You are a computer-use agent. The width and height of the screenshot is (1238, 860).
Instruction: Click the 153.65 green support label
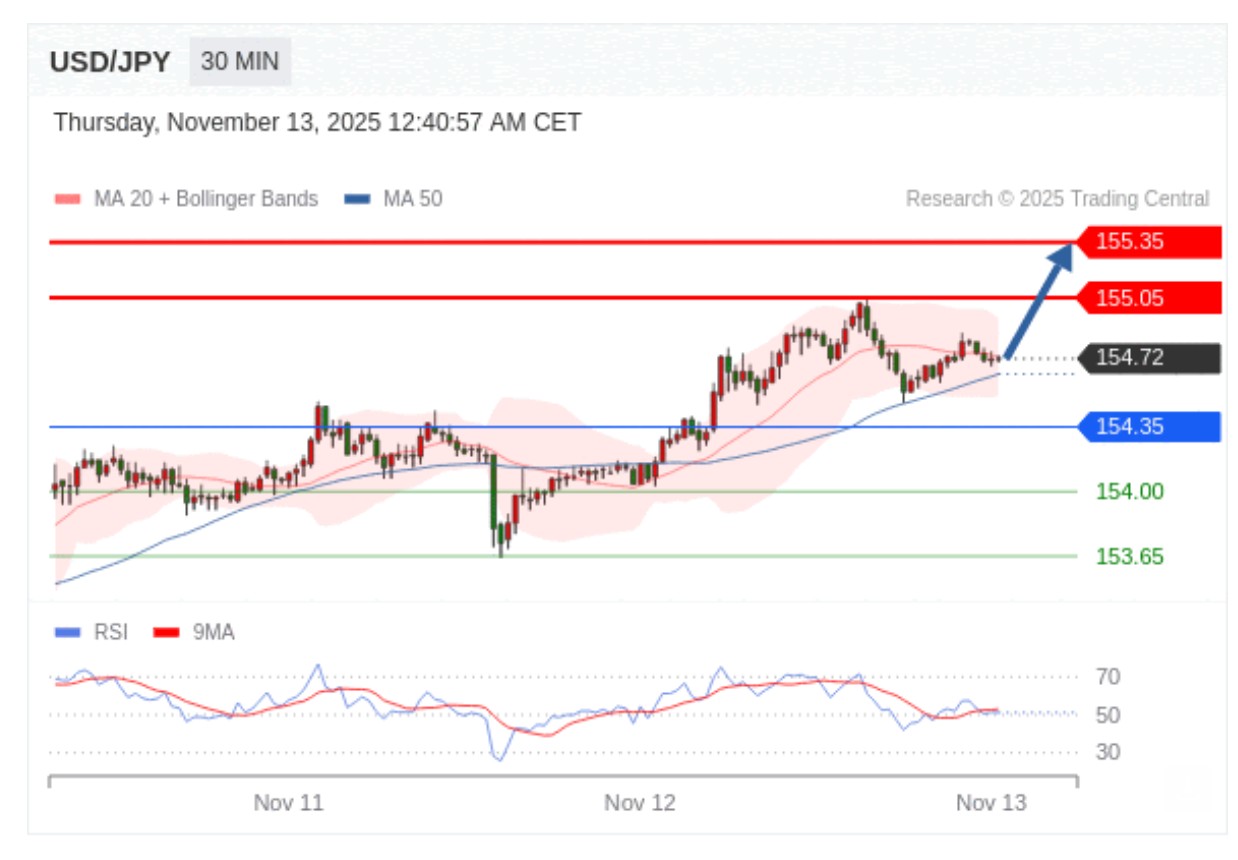tap(1129, 556)
